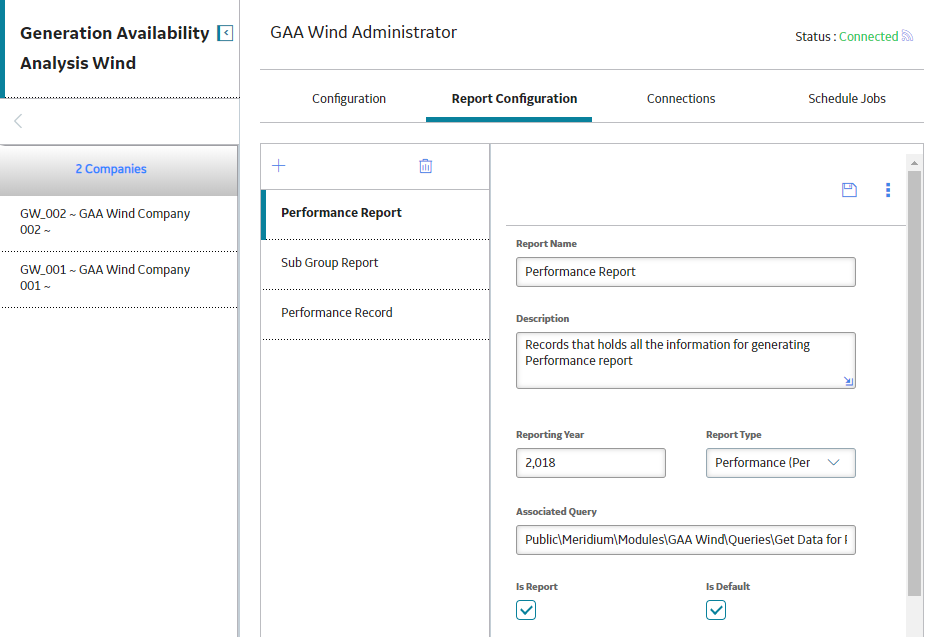930x637 pixels.
Task: Click the connection status signal icon
Action: [x=907, y=36]
